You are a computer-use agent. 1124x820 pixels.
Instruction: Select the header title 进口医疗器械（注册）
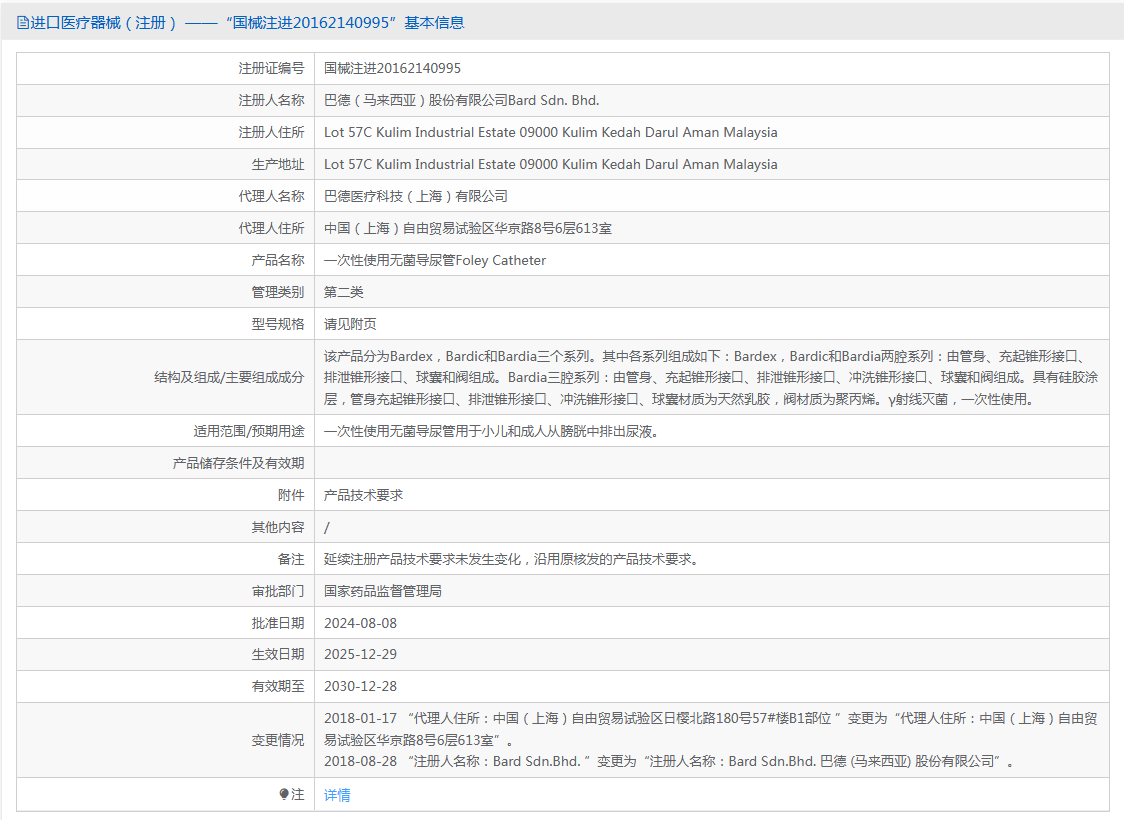tap(103, 23)
